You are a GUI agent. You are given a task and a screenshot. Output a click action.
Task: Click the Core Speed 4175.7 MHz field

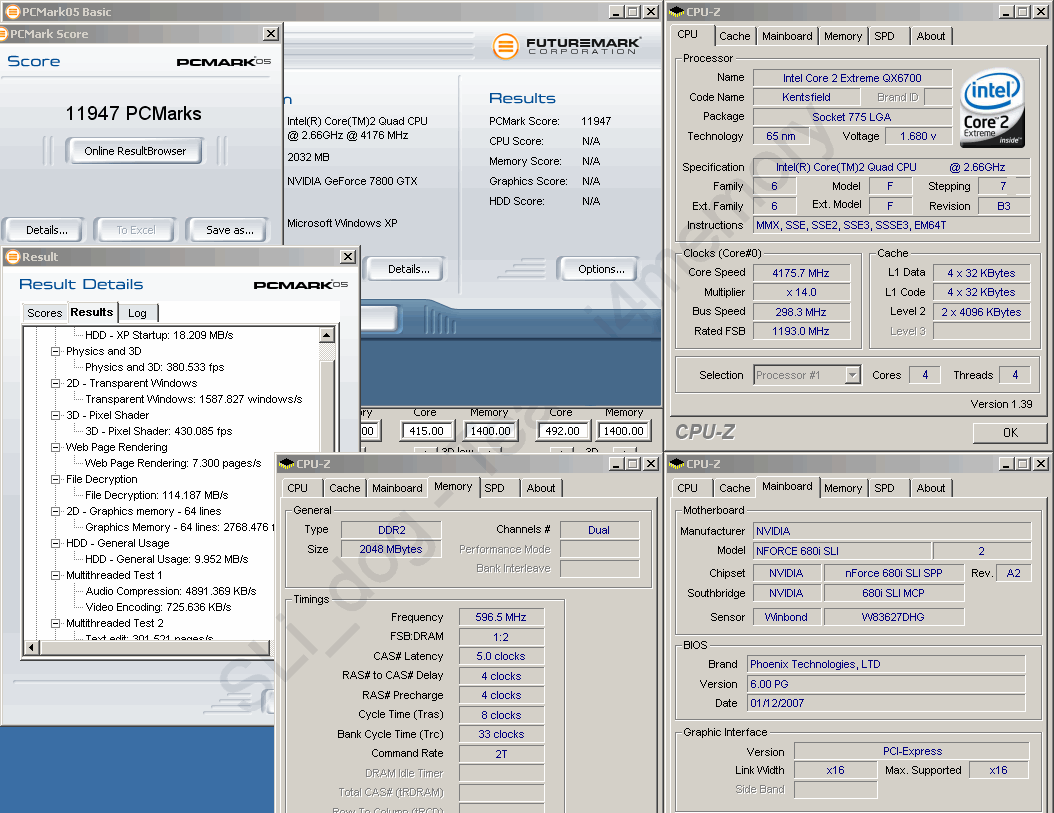(x=801, y=273)
